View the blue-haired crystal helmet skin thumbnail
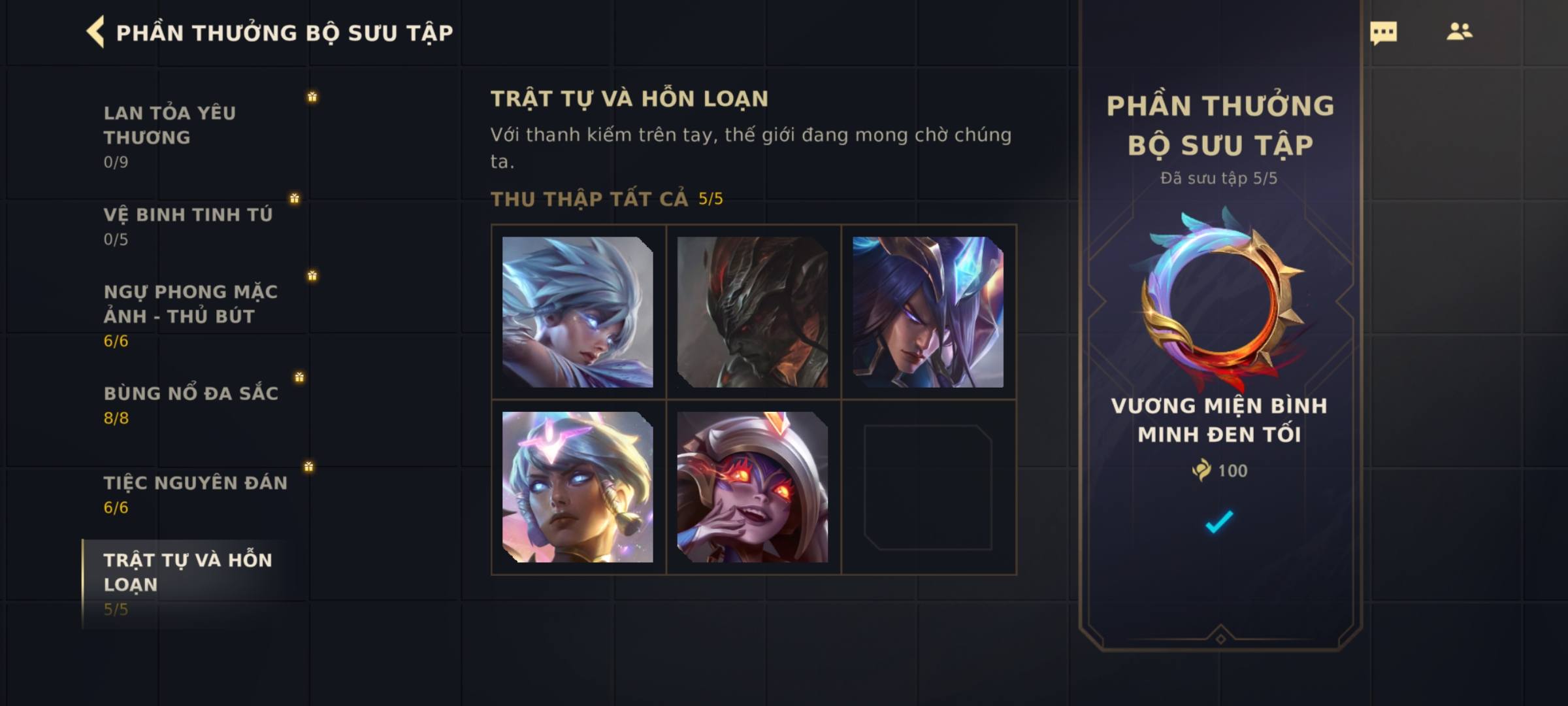The width and height of the screenshot is (1568, 706). pos(928,312)
